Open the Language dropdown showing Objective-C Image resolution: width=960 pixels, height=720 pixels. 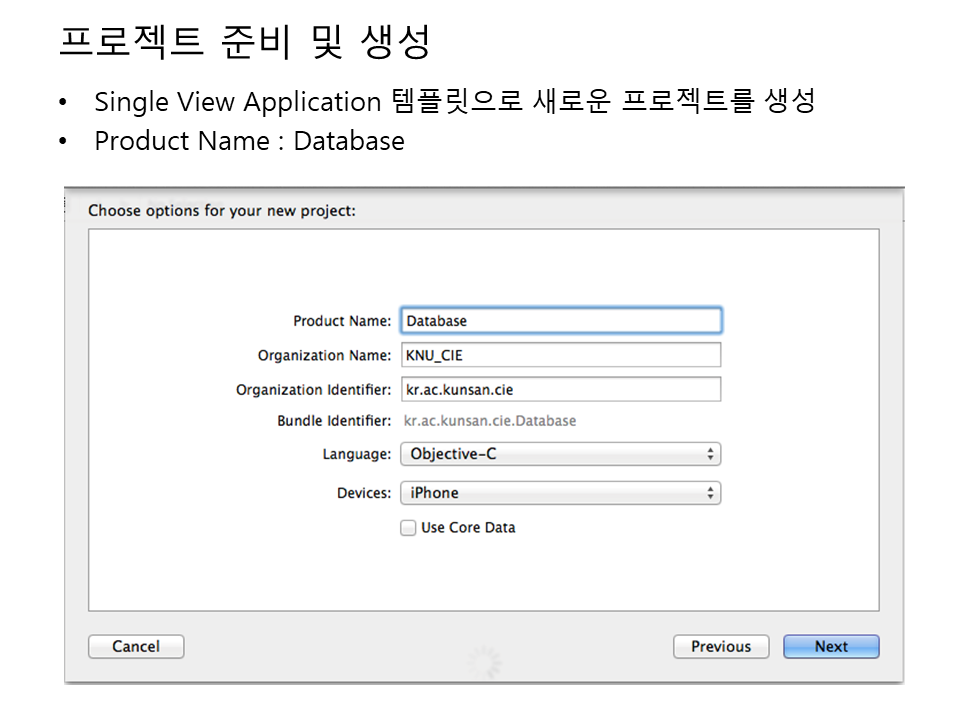pos(560,454)
